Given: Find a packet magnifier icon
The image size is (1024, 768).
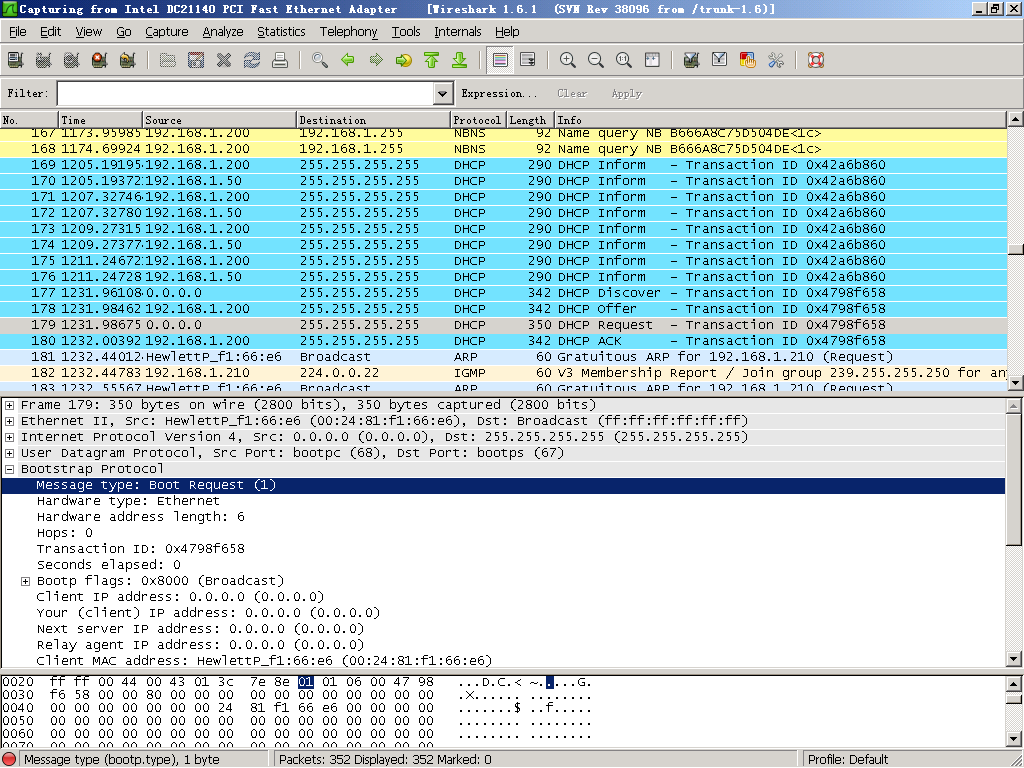Looking at the screenshot, I should [319, 60].
